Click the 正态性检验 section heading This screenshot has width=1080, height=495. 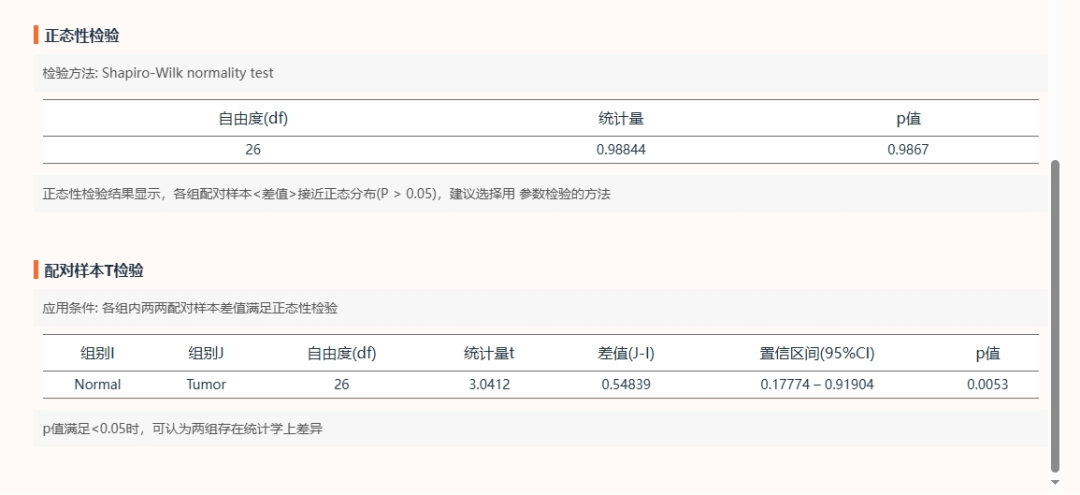click(x=81, y=36)
